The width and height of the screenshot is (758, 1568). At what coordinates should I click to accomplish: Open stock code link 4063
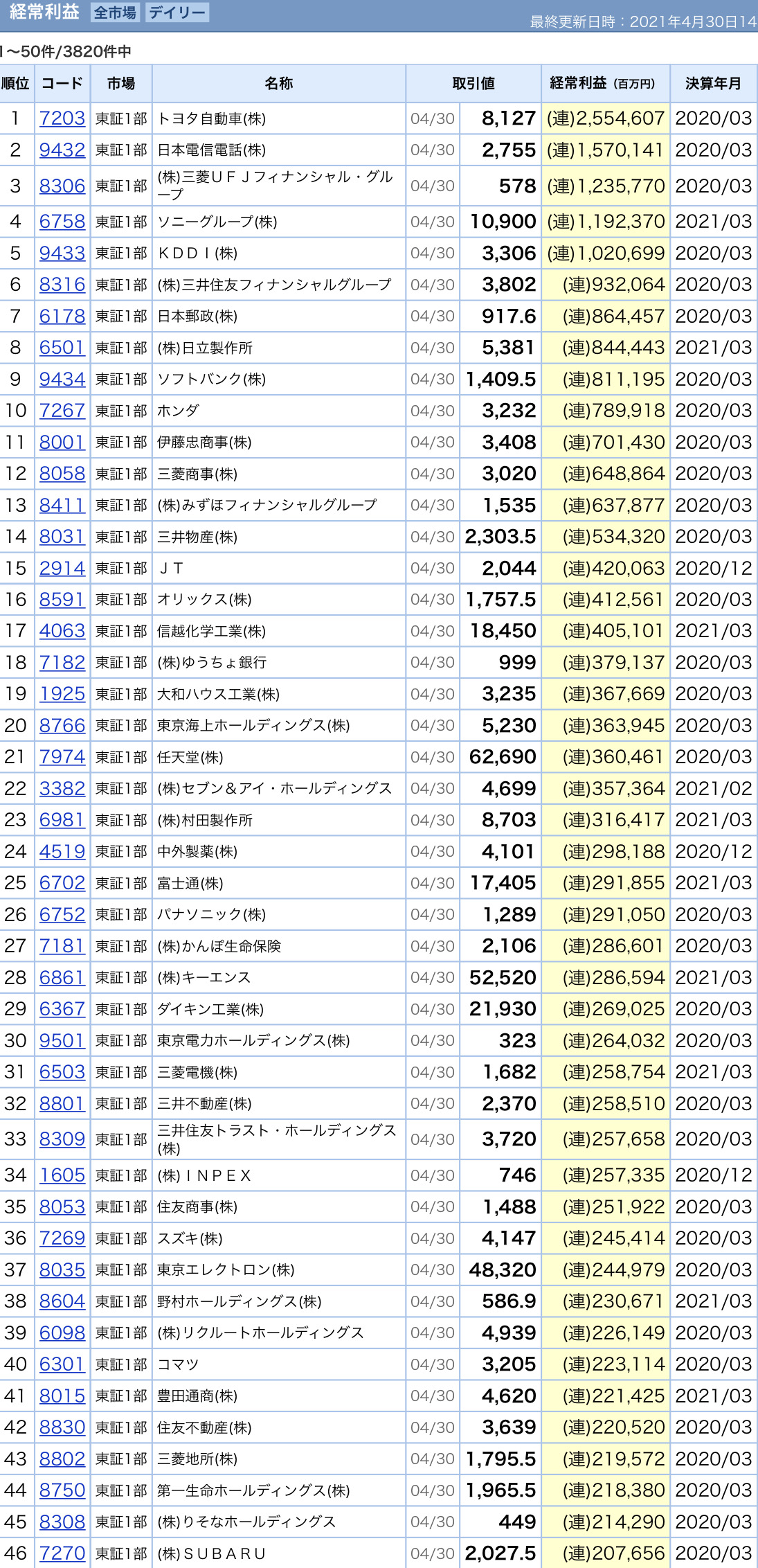pos(62,631)
